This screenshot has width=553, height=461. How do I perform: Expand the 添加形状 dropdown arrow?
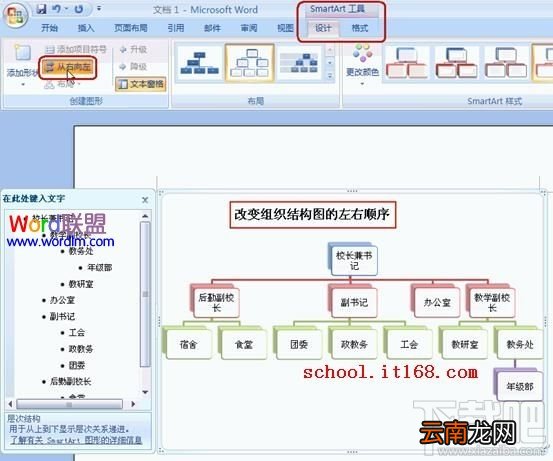tap(23, 85)
